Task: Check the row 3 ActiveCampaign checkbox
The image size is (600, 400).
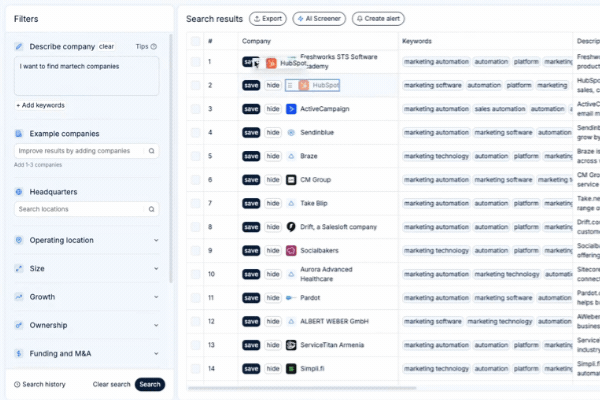Action: click(196, 109)
